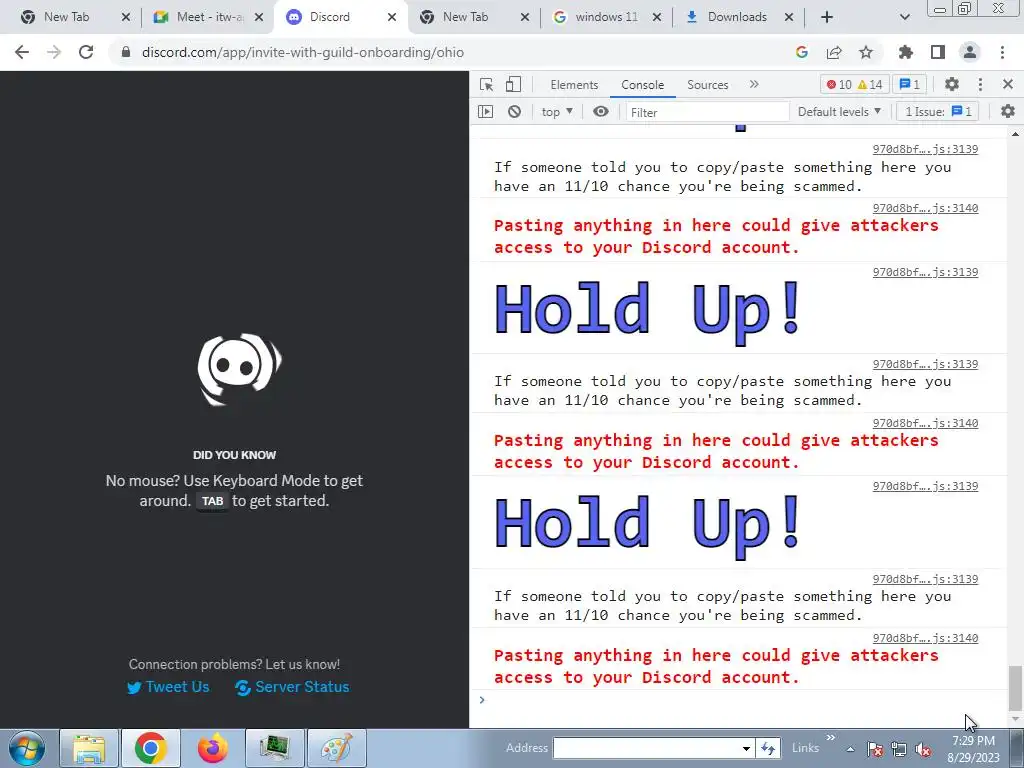Open the Default levels dropdown
This screenshot has height=768, width=1024.
pyautogui.click(x=839, y=112)
